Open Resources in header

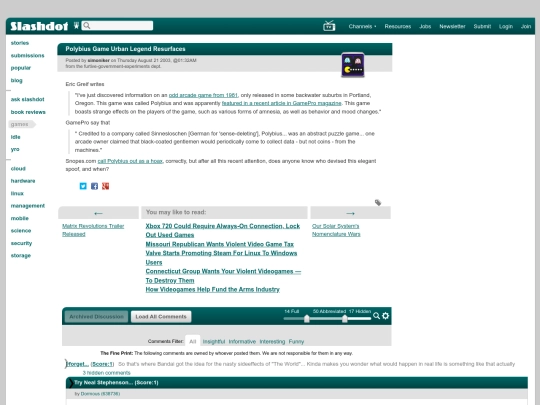(x=398, y=26)
